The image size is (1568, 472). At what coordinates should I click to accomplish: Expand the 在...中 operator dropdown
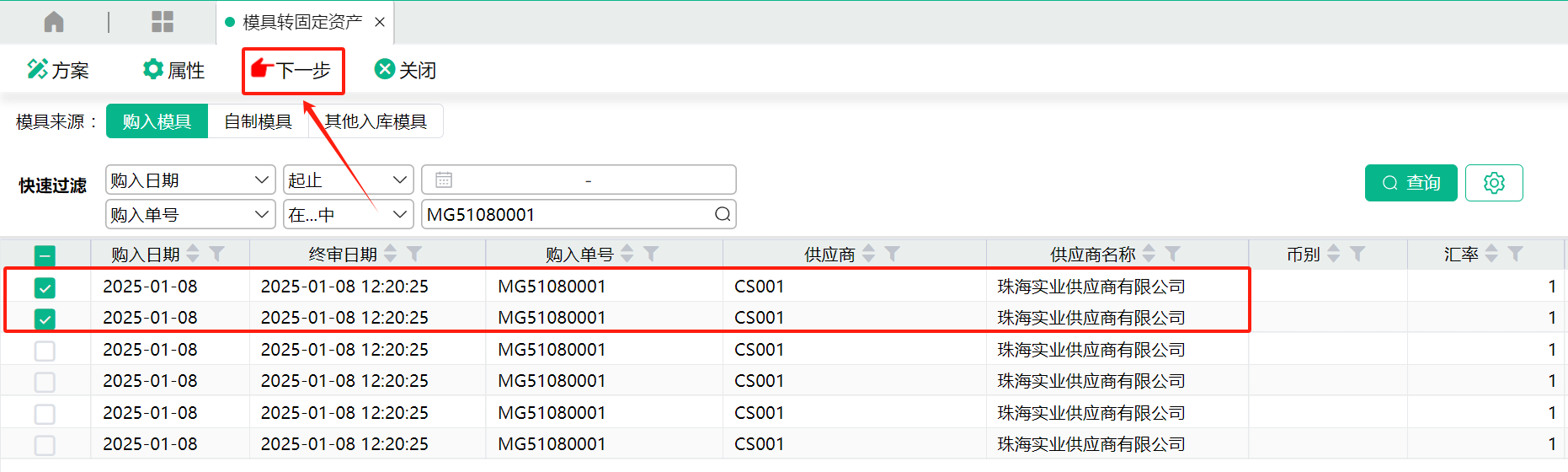399,214
